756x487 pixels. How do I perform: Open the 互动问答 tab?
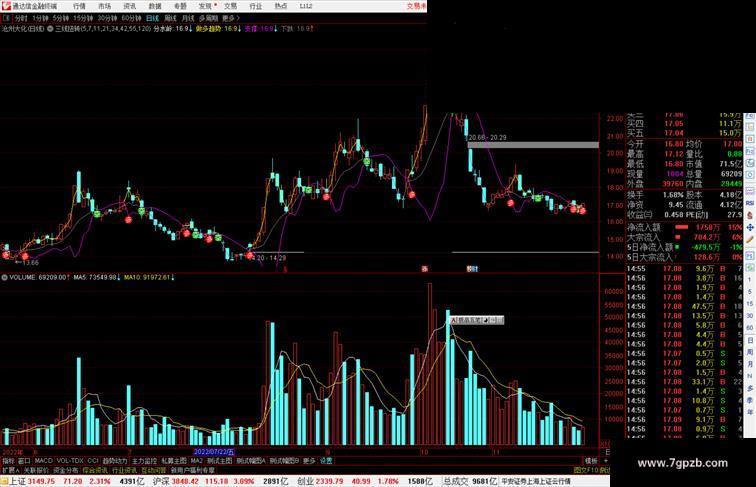point(153,470)
